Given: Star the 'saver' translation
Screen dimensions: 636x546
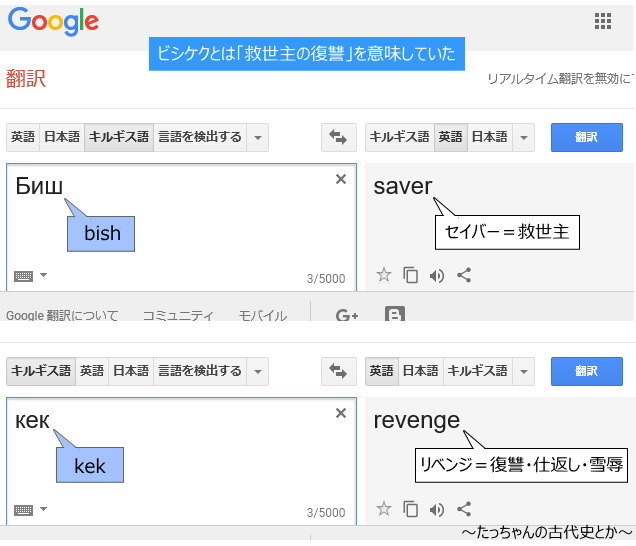Looking at the screenshot, I should [384, 275].
